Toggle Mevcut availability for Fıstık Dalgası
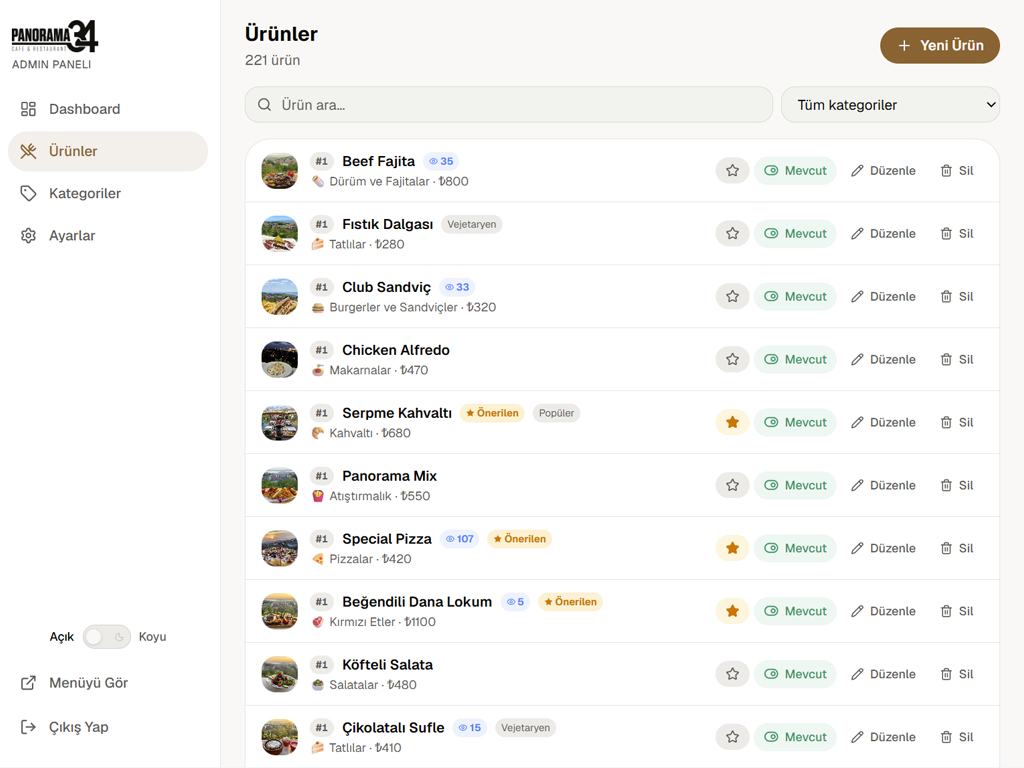1024x768 pixels. [x=795, y=233]
